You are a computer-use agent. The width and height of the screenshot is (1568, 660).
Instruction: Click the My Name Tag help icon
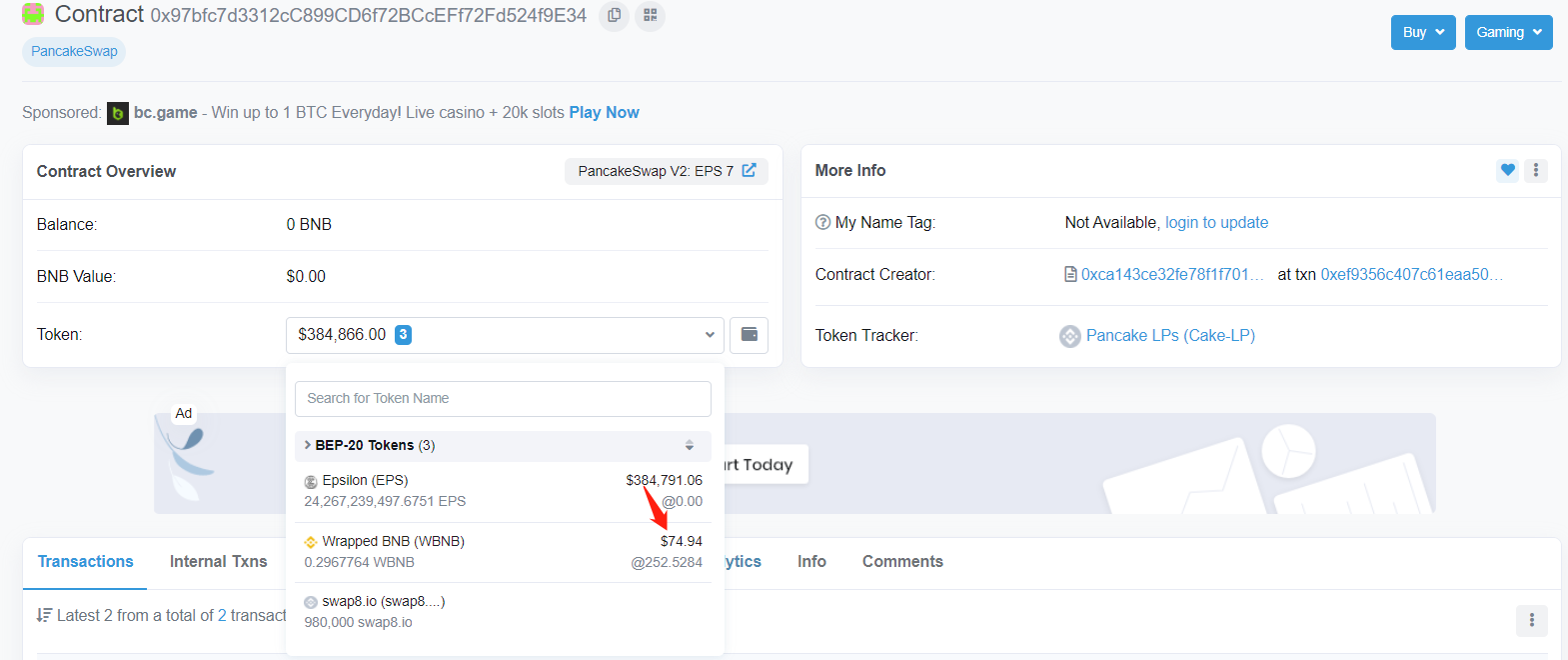tap(822, 222)
